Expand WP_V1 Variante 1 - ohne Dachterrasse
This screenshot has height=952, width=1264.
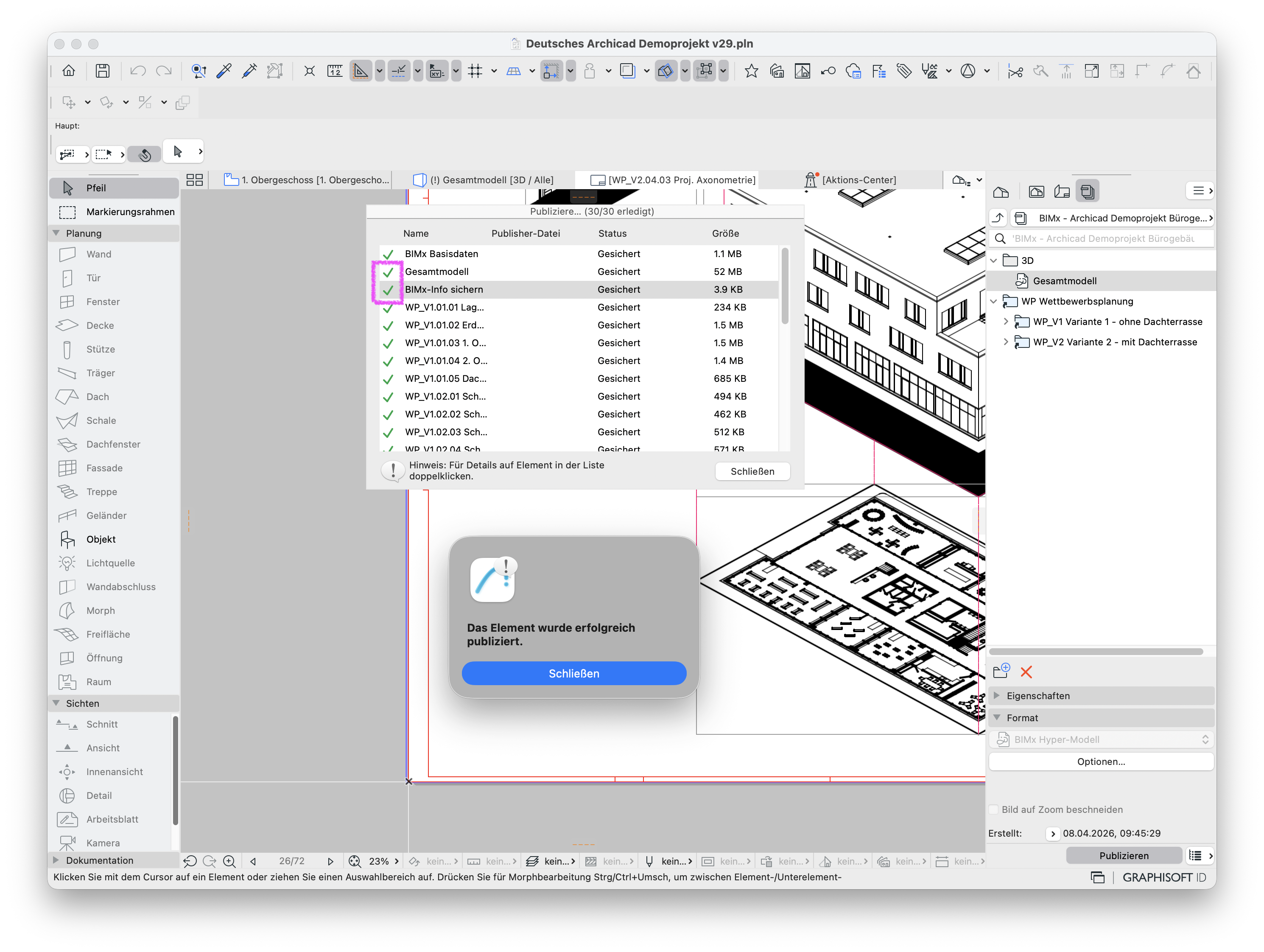click(x=1006, y=322)
